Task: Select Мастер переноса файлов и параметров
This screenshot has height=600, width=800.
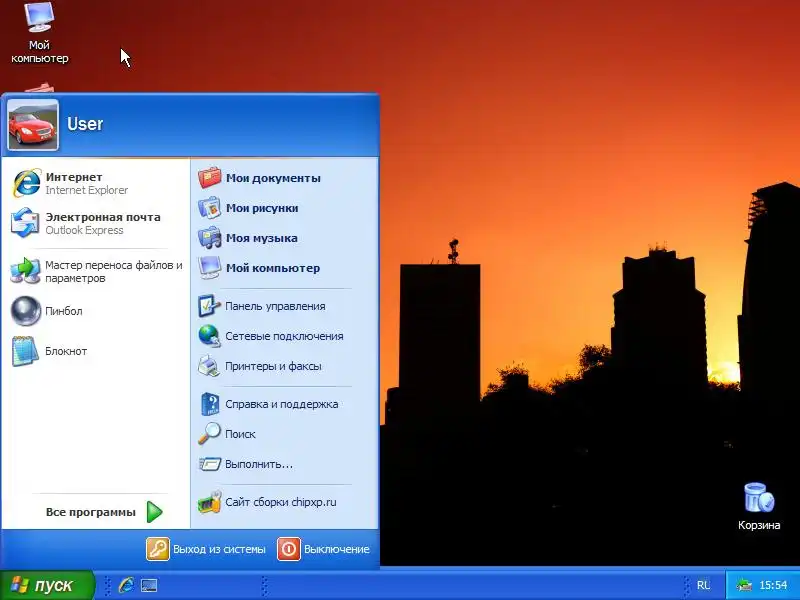Action: (x=96, y=271)
